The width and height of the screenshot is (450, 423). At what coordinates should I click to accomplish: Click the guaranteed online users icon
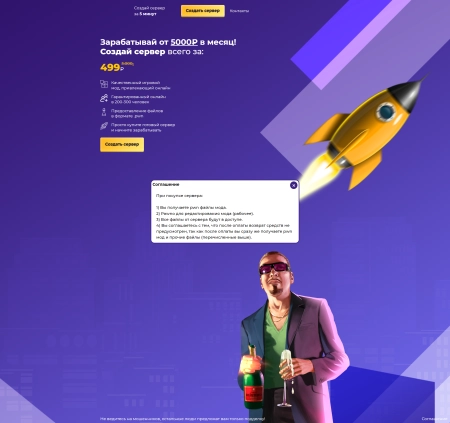[104, 98]
